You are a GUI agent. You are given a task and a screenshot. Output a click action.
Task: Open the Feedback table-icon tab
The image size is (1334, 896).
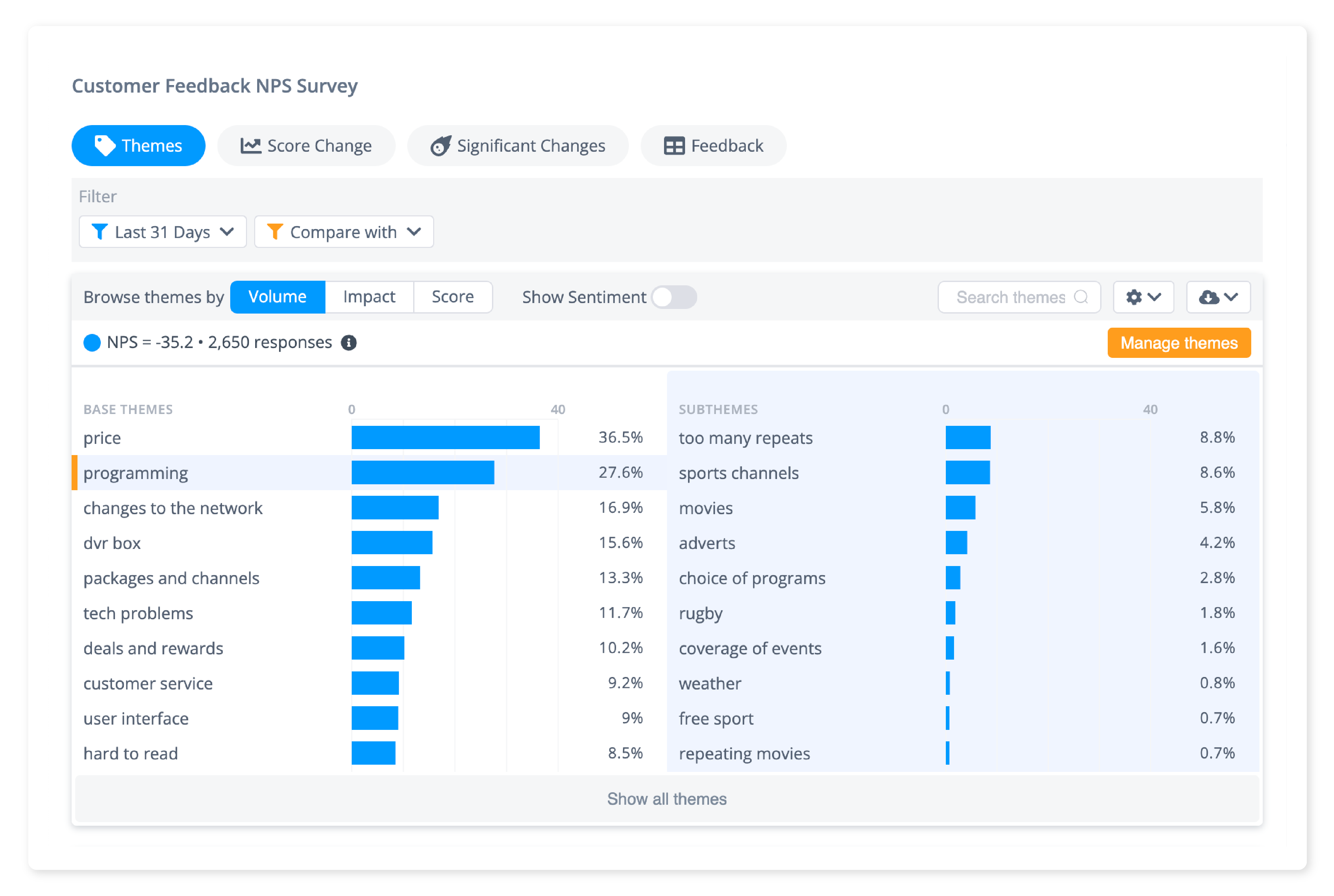(x=713, y=146)
